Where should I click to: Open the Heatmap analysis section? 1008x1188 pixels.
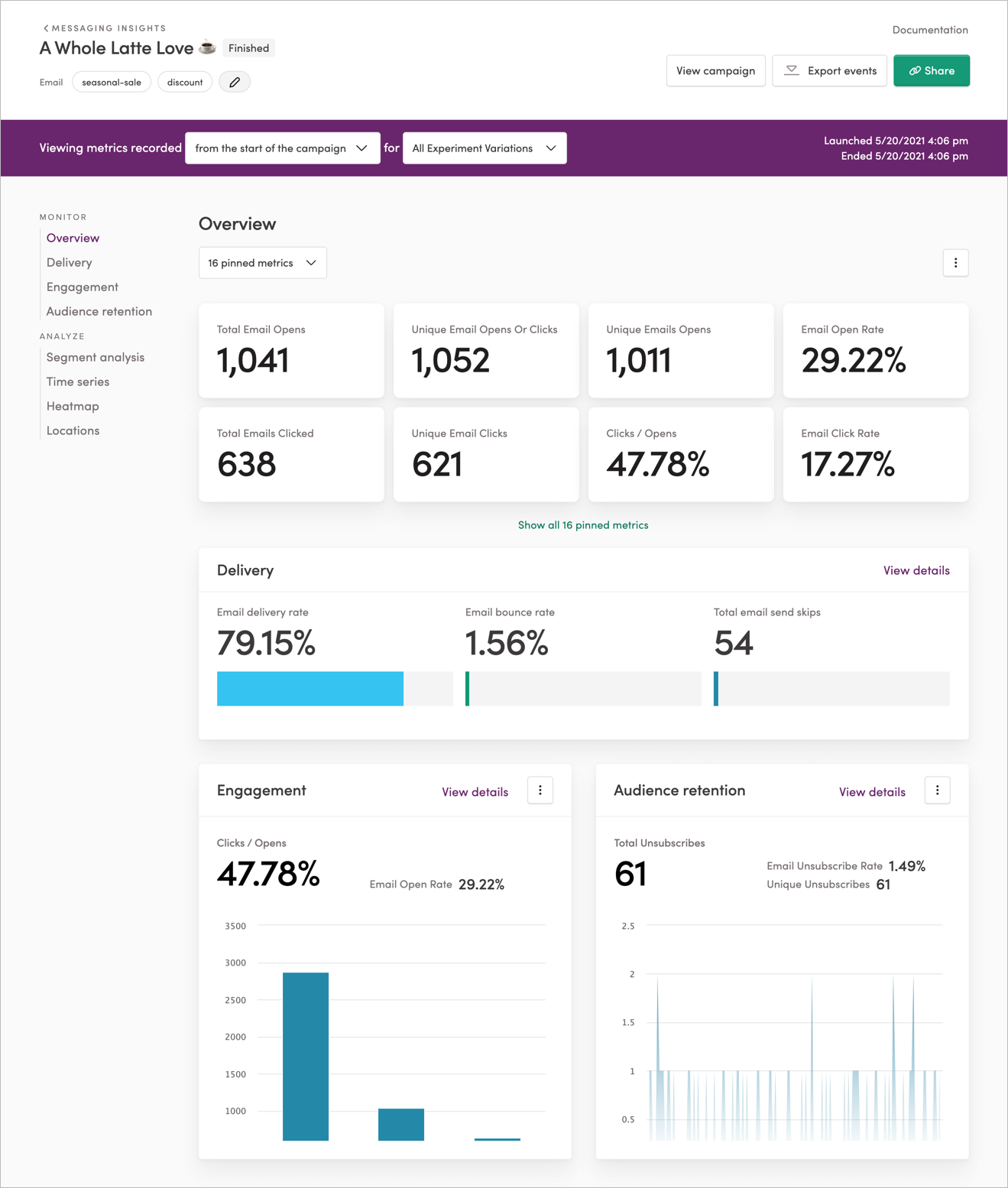click(x=72, y=405)
